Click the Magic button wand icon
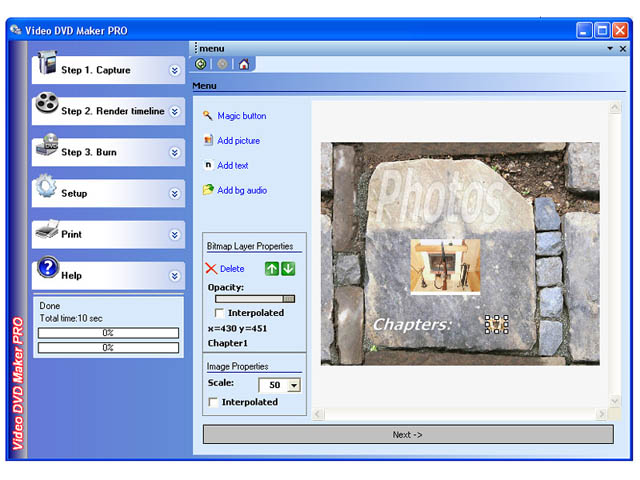Screen dimensions: 640x480 208,116
